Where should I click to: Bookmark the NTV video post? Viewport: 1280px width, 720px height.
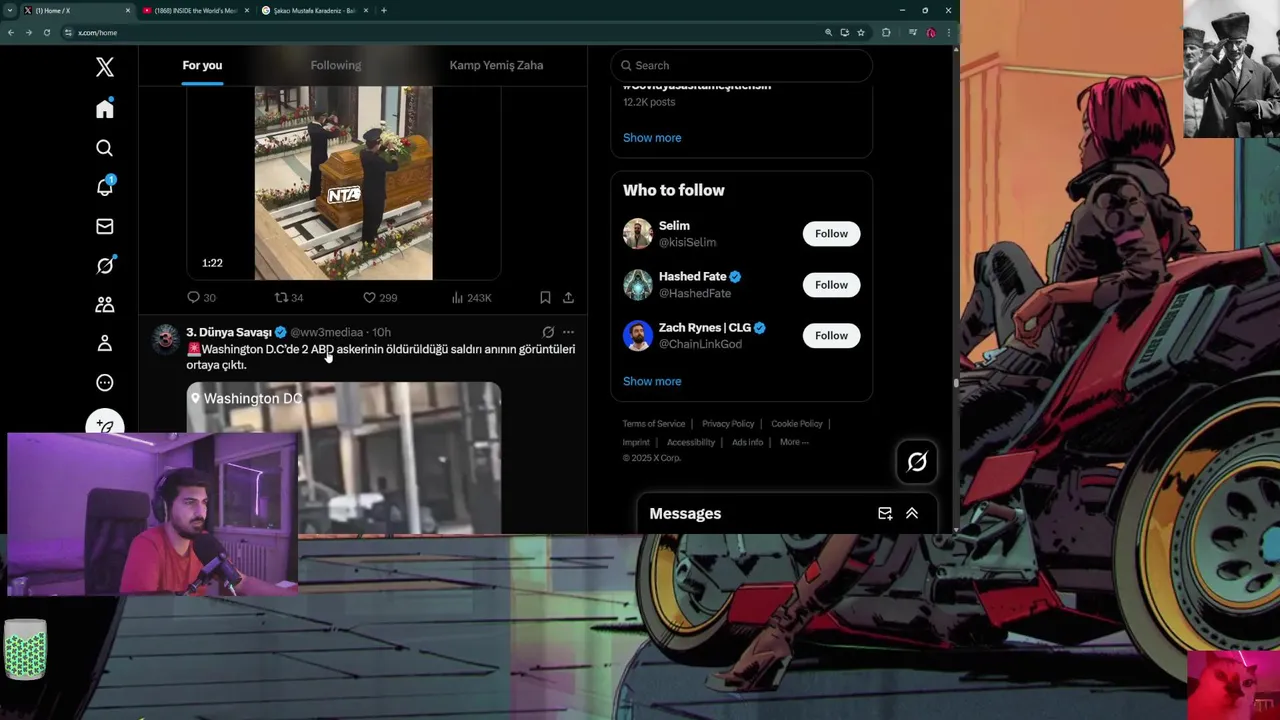click(x=545, y=297)
